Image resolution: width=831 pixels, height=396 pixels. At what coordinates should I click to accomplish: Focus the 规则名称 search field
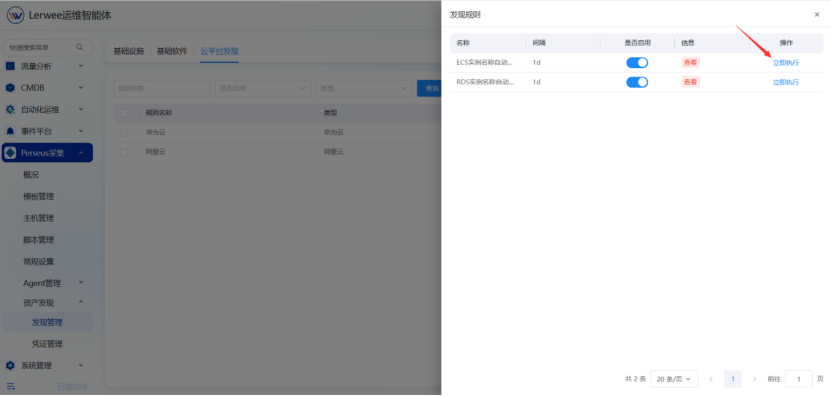[162, 89]
